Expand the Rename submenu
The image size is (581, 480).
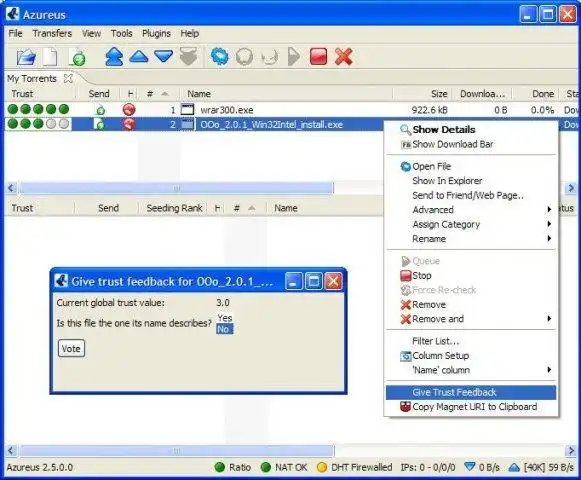pyautogui.click(x=471, y=239)
